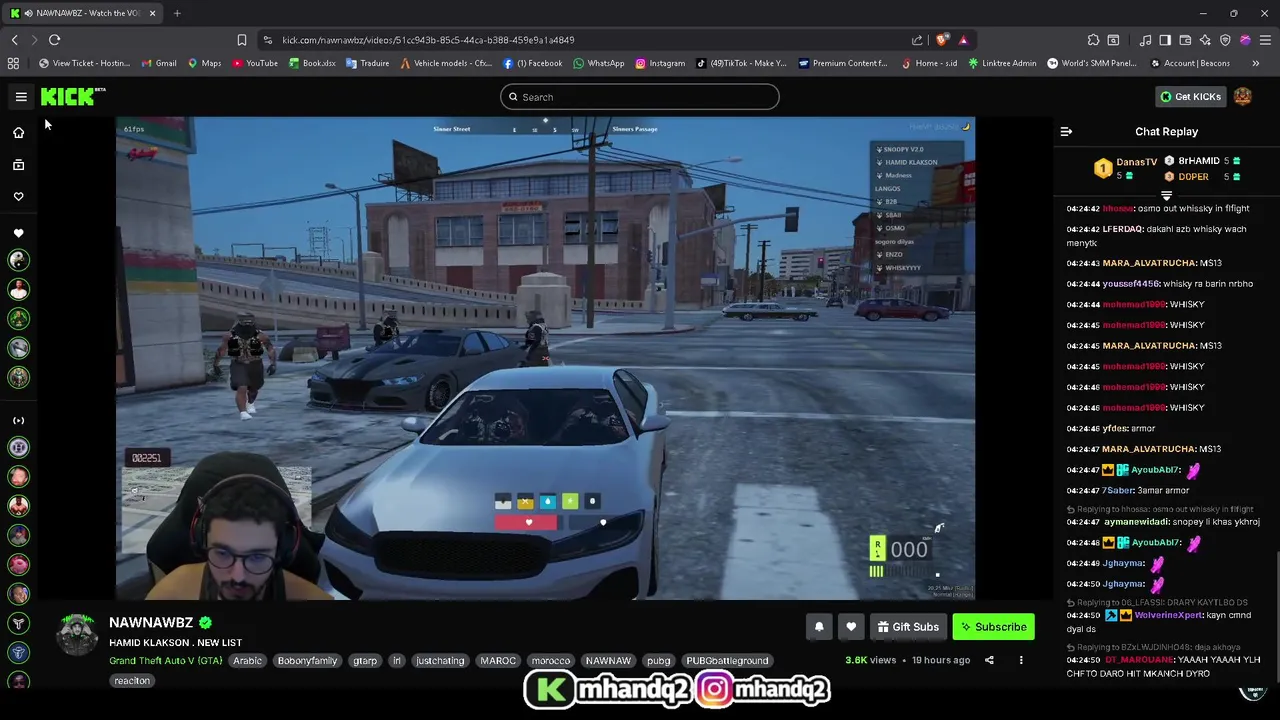The image size is (1280, 720).
Task: Go to Kick home via sidebar house icon
Action: click(x=18, y=132)
